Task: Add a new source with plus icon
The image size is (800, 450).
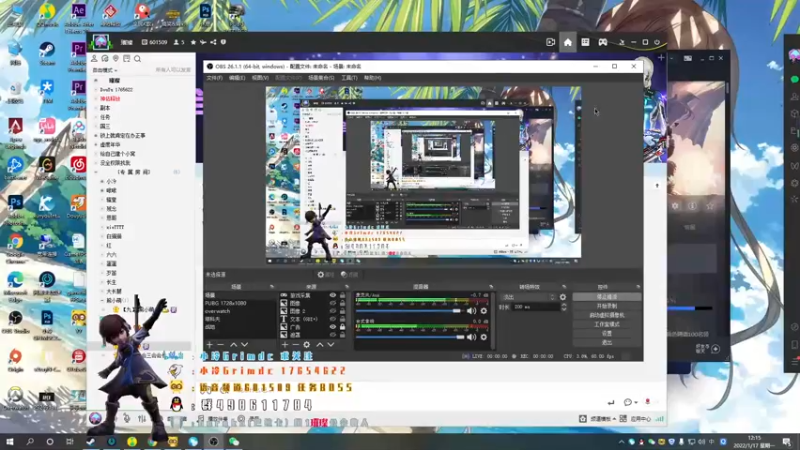Action: (285, 345)
